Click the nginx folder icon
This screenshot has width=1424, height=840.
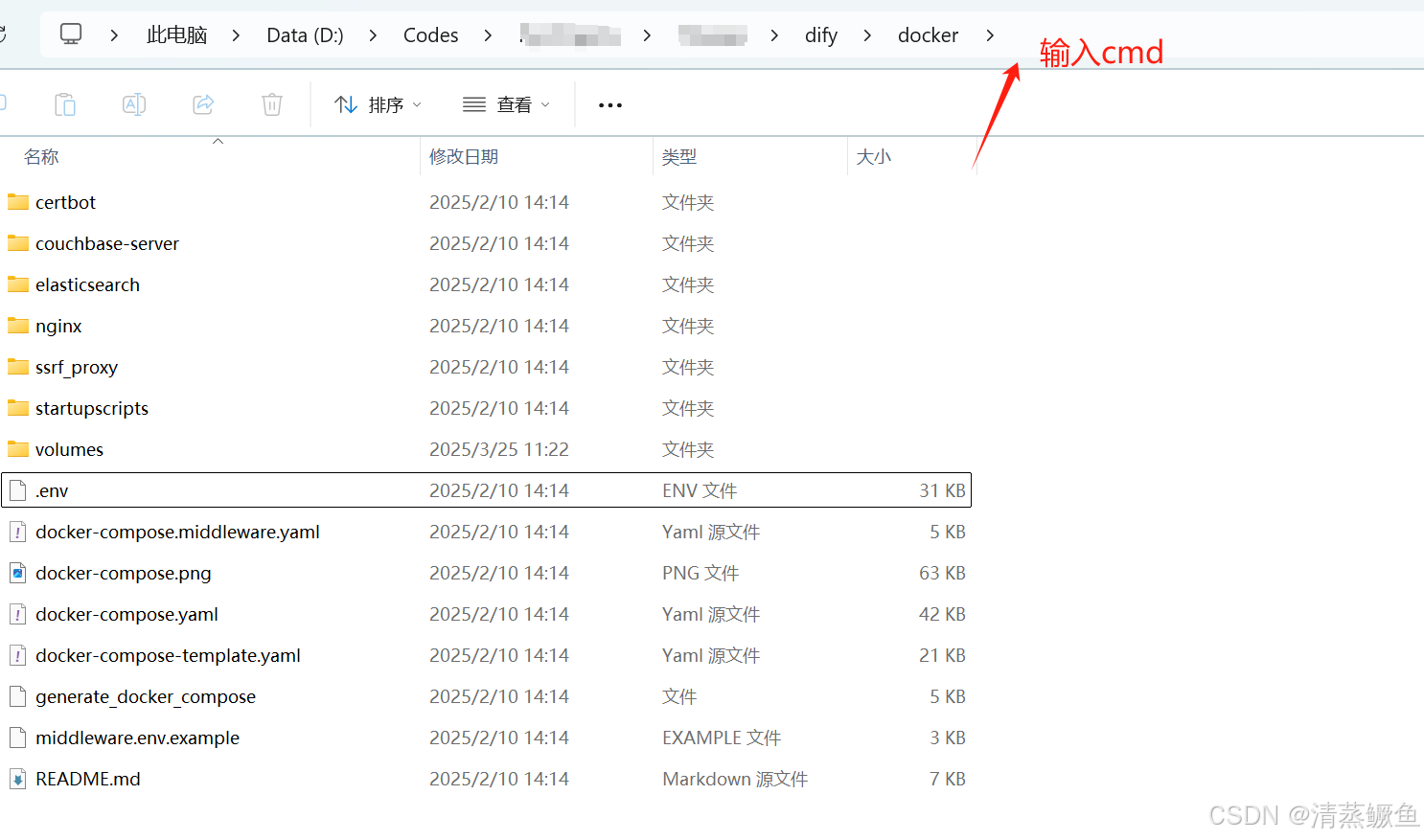[18, 326]
